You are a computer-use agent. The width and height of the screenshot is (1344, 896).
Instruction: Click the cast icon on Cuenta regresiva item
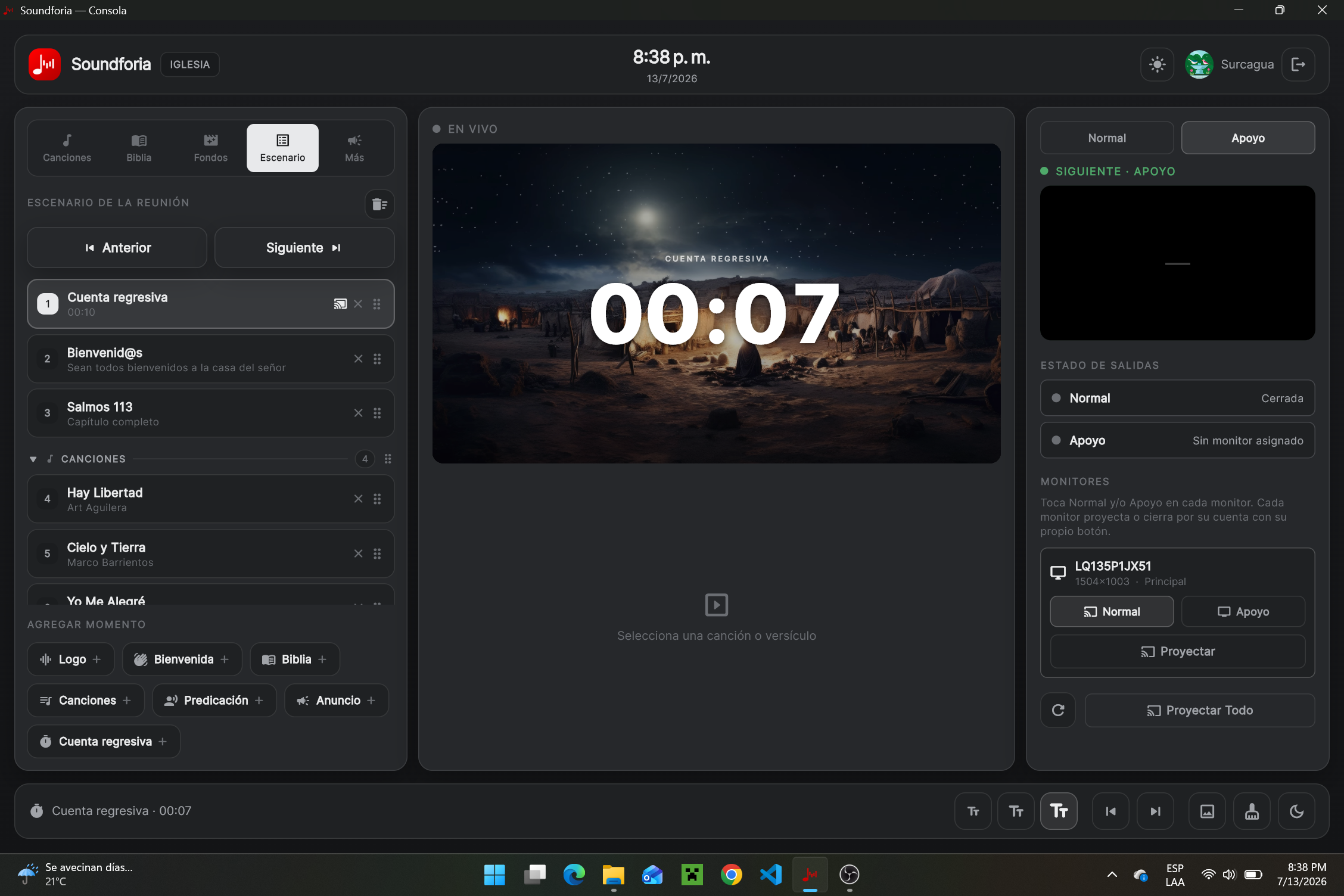click(340, 304)
